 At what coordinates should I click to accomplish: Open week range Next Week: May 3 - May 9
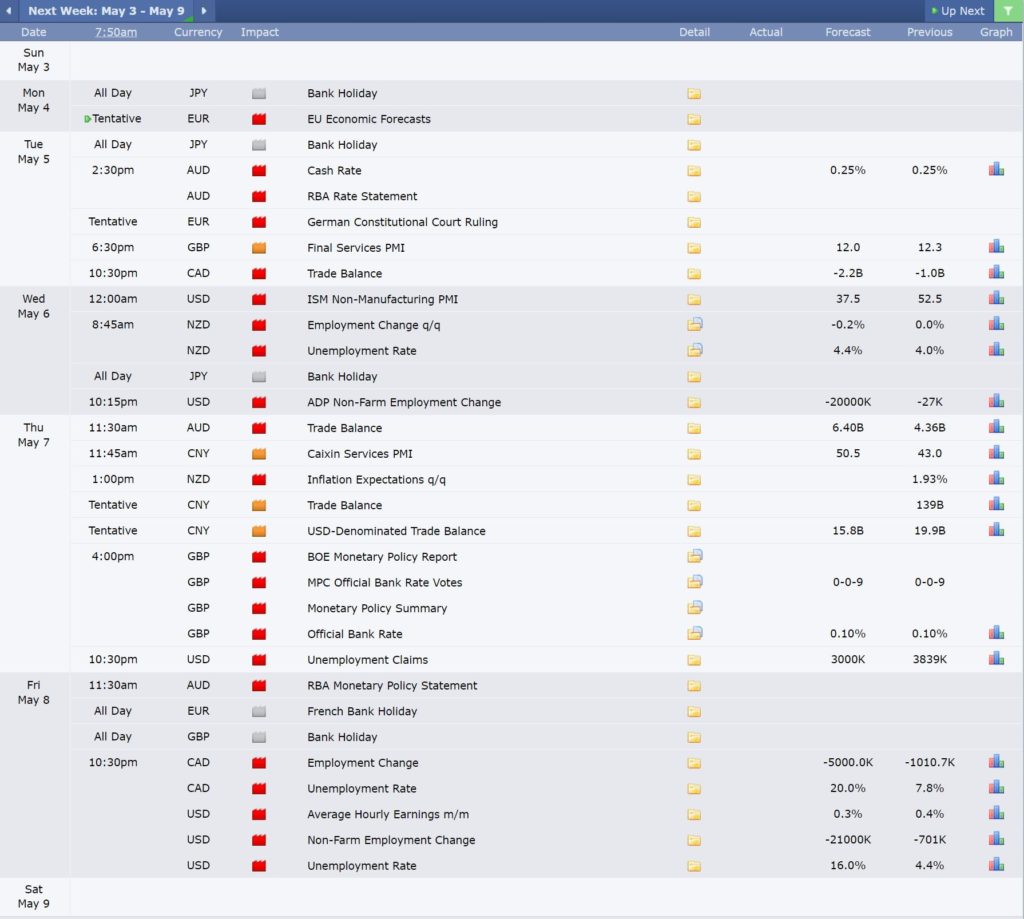pos(106,11)
